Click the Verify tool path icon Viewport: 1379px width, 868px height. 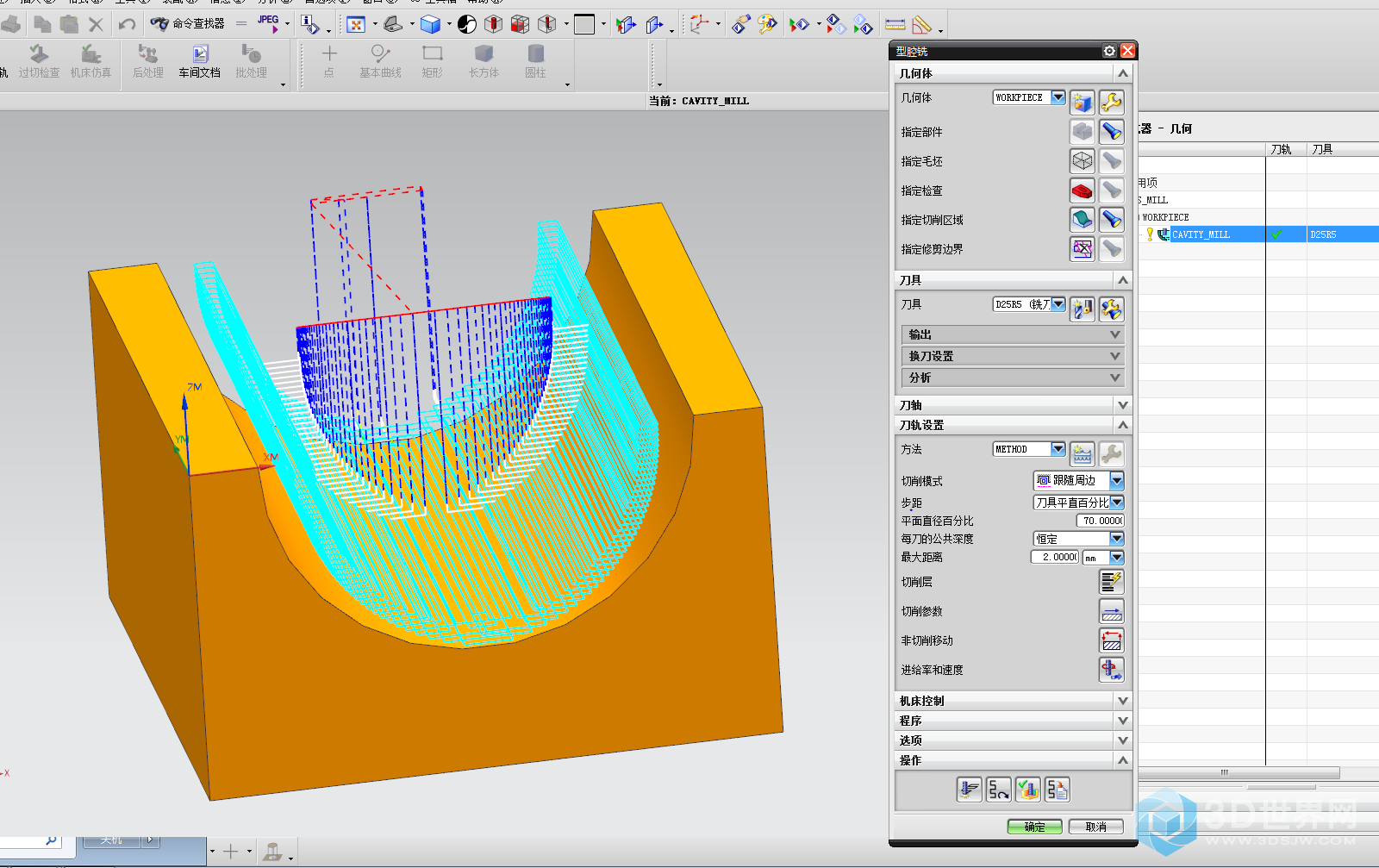pos(1028,790)
